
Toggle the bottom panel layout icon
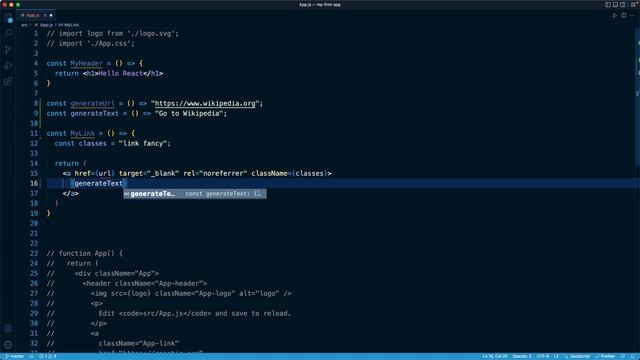pyautogui.click(x=615, y=4)
